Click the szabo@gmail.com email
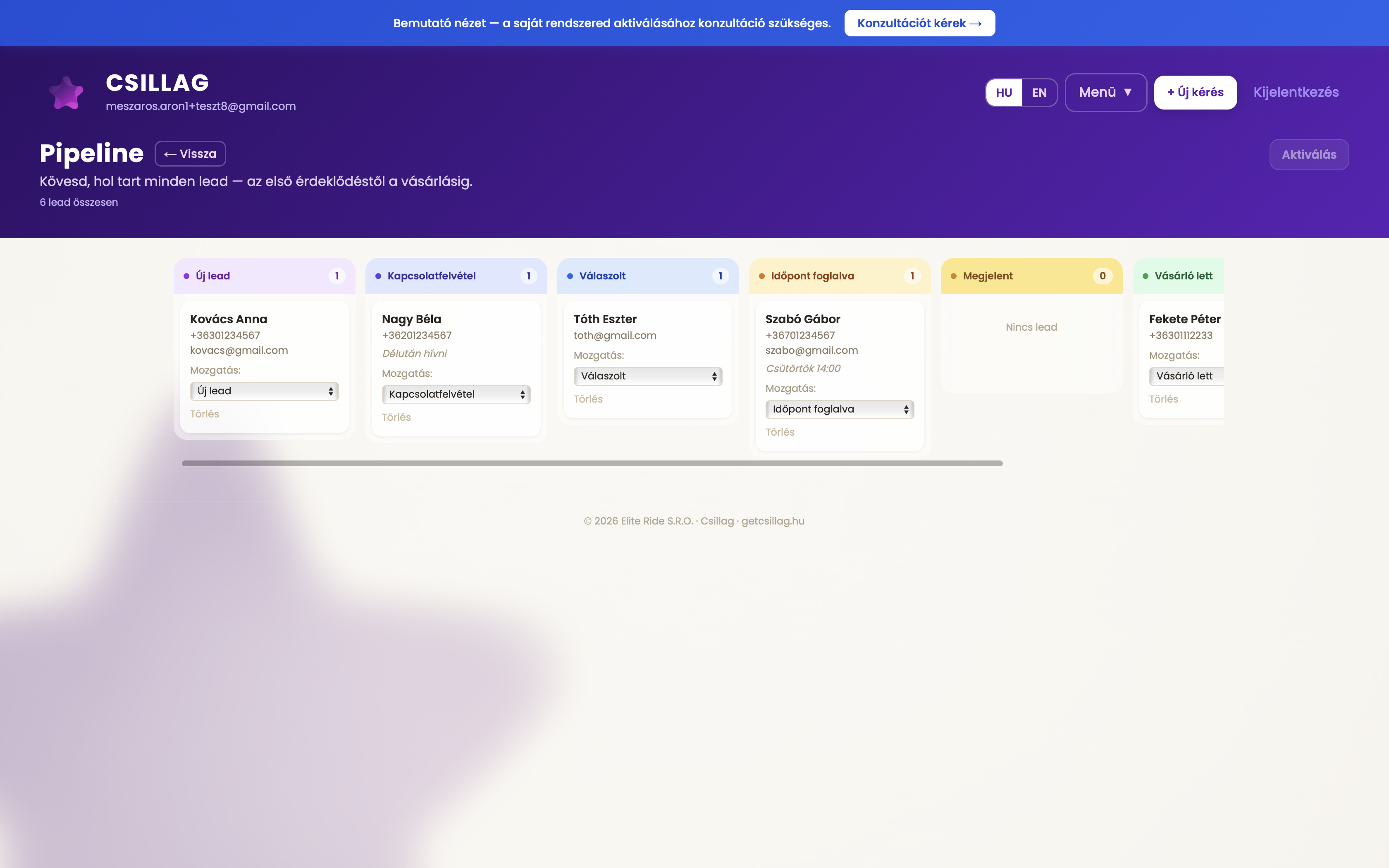1389x868 pixels. pos(811,350)
